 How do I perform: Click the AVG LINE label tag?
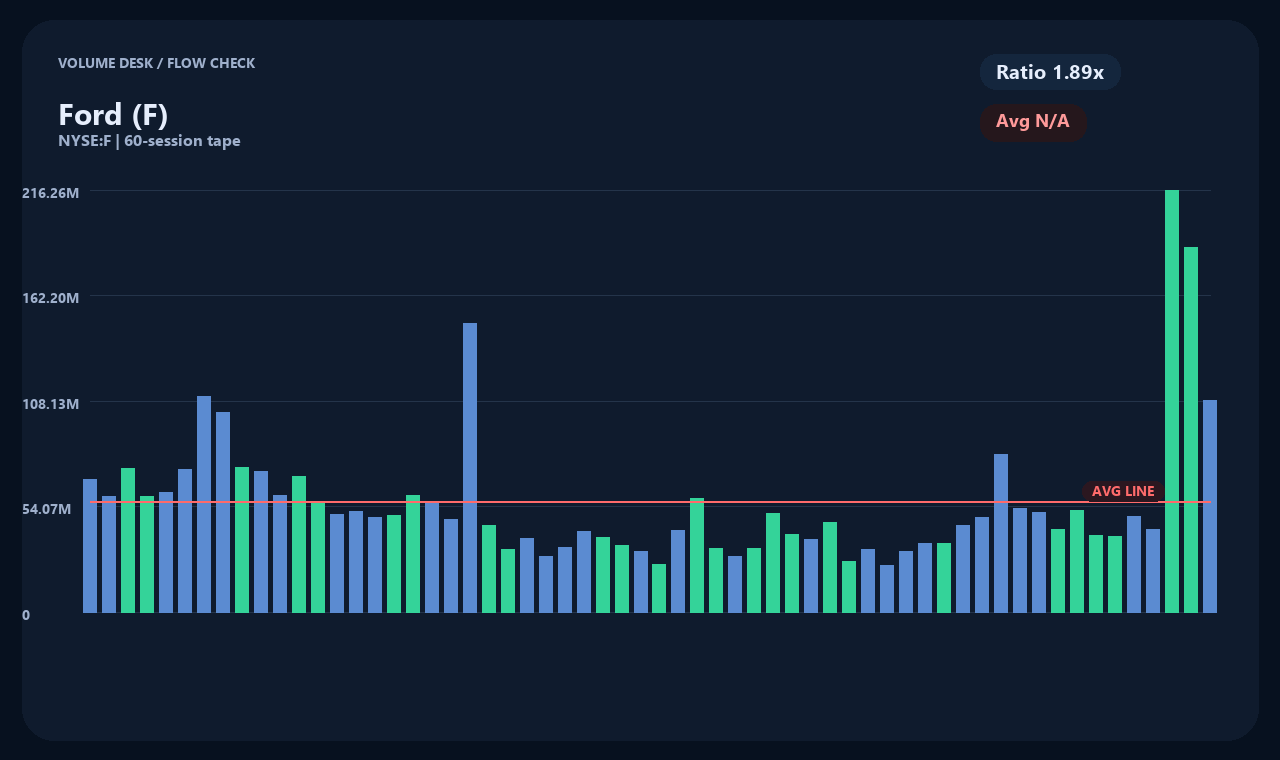(x=1123, y=491)
